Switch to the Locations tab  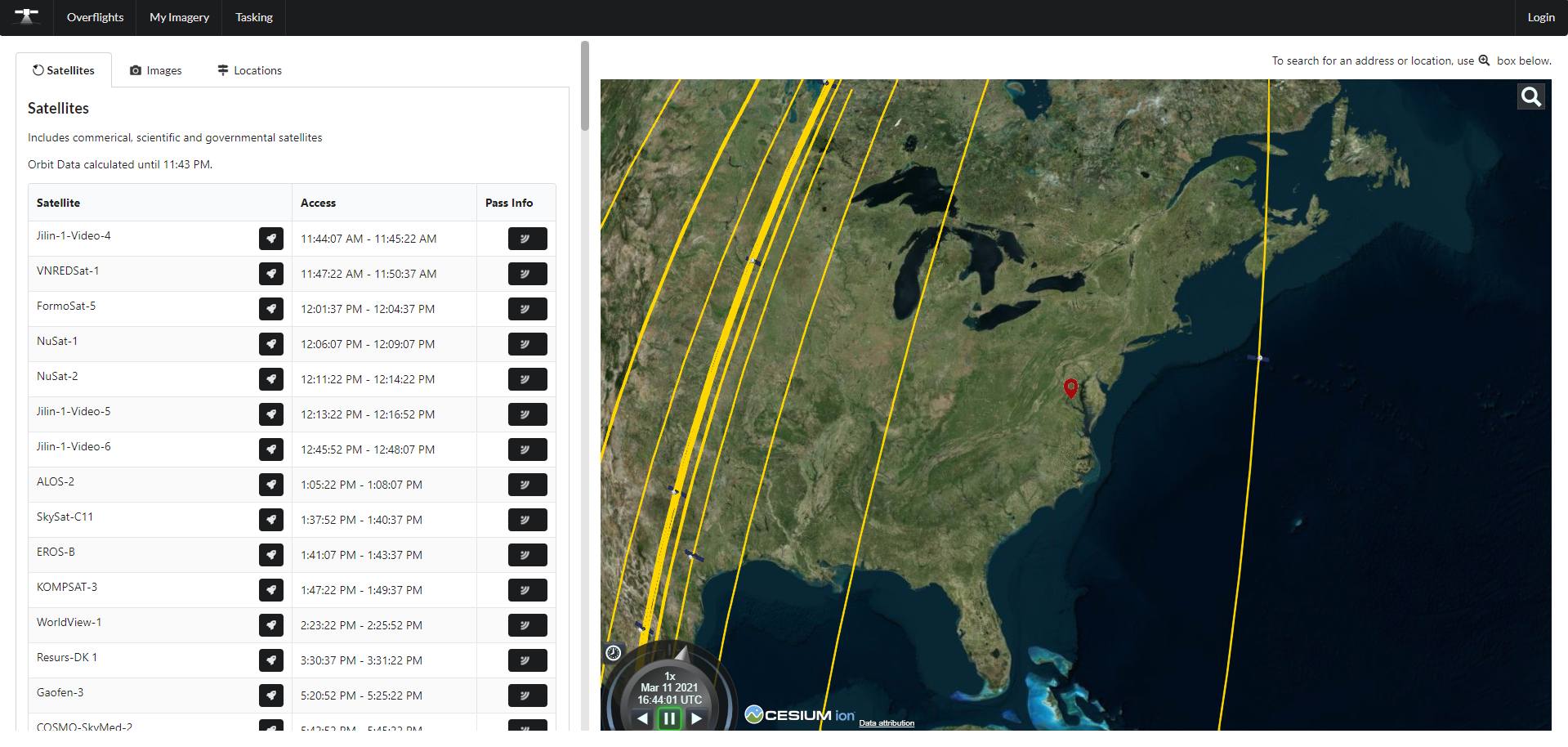tap(249, 70)
